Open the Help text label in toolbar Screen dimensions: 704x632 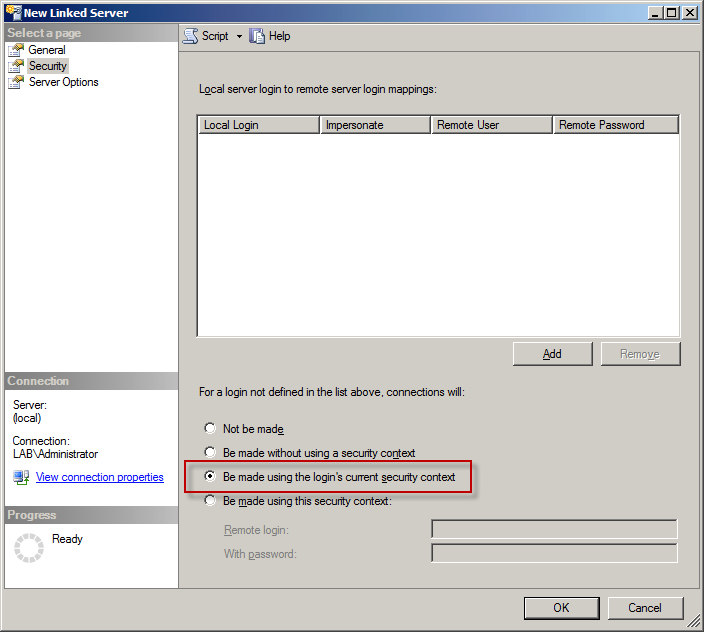click(279, 36)
